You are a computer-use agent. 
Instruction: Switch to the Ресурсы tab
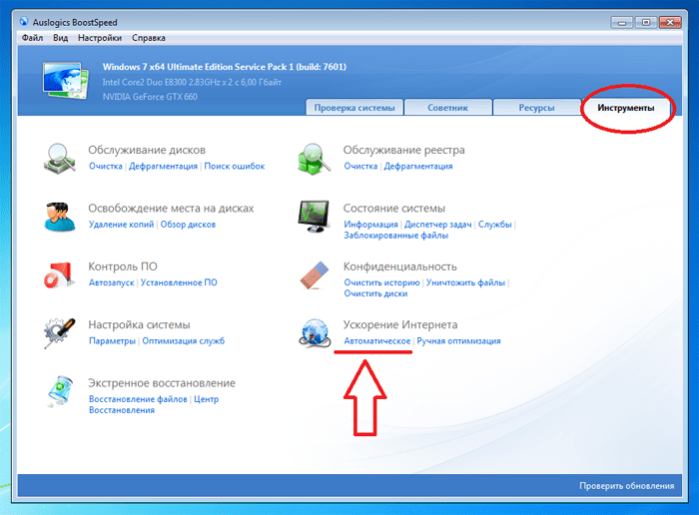536,107
